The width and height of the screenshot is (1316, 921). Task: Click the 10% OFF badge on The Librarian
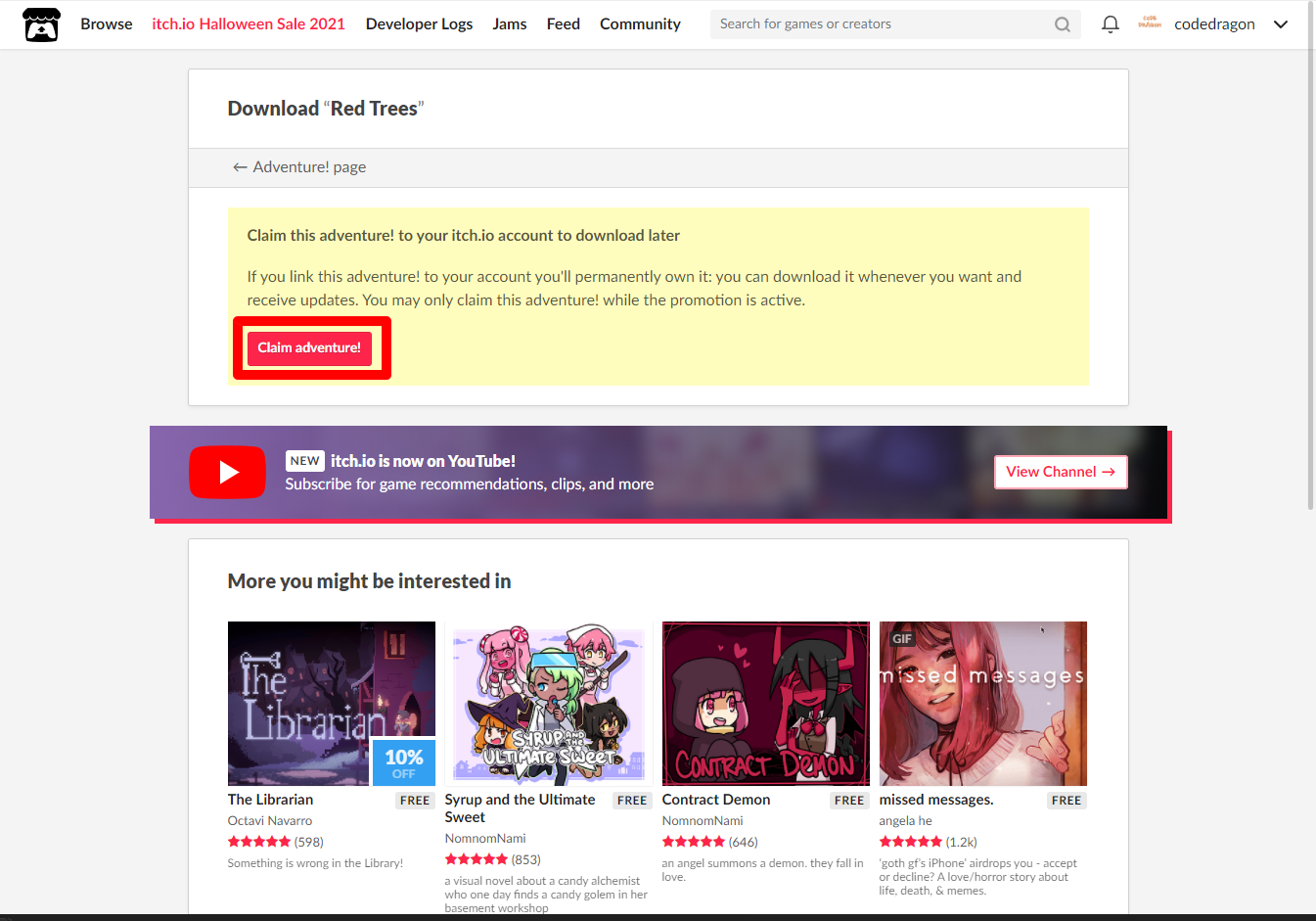(x=404, y=762)
